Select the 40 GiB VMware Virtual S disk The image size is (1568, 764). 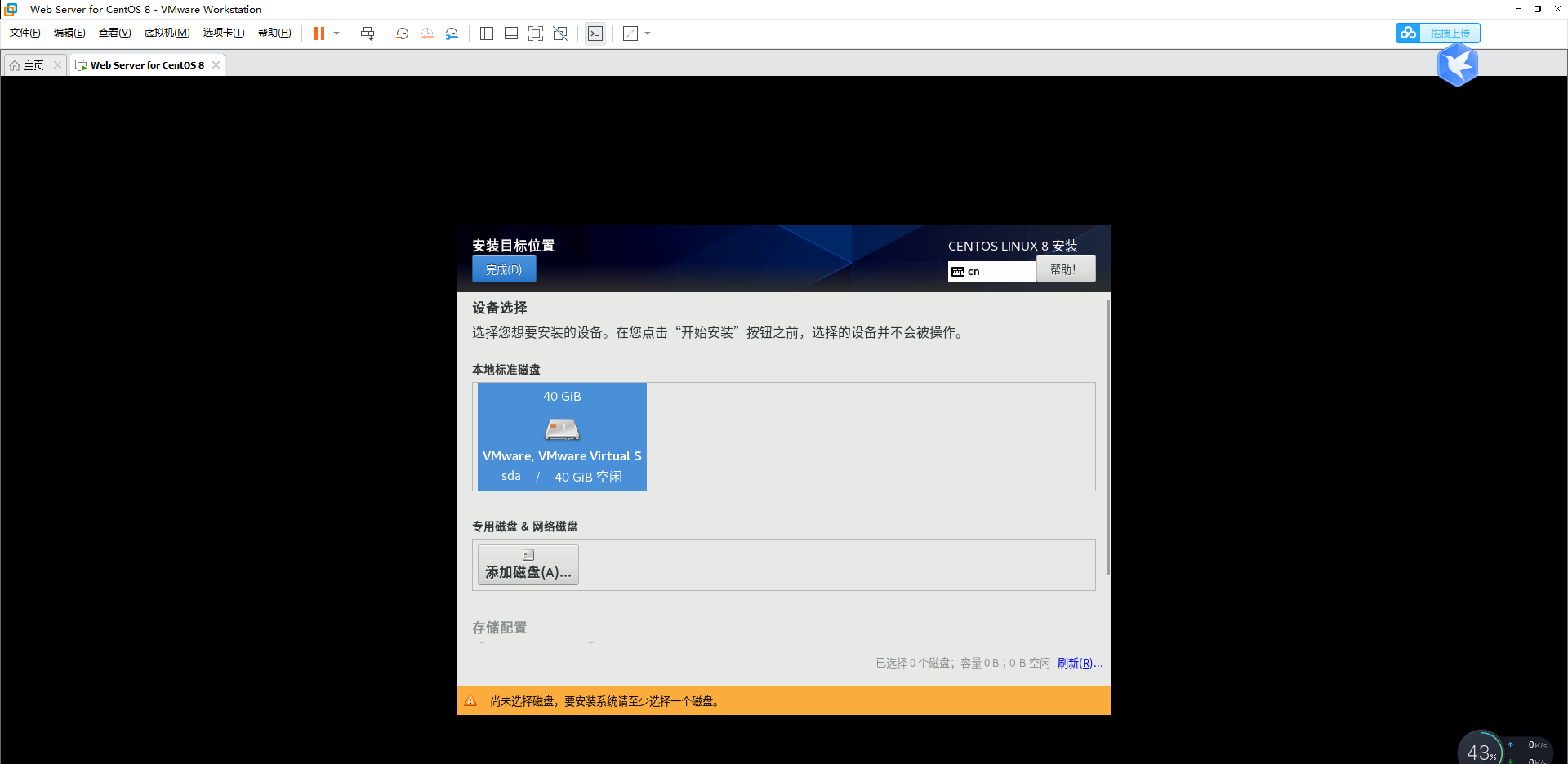coord(562,437)
